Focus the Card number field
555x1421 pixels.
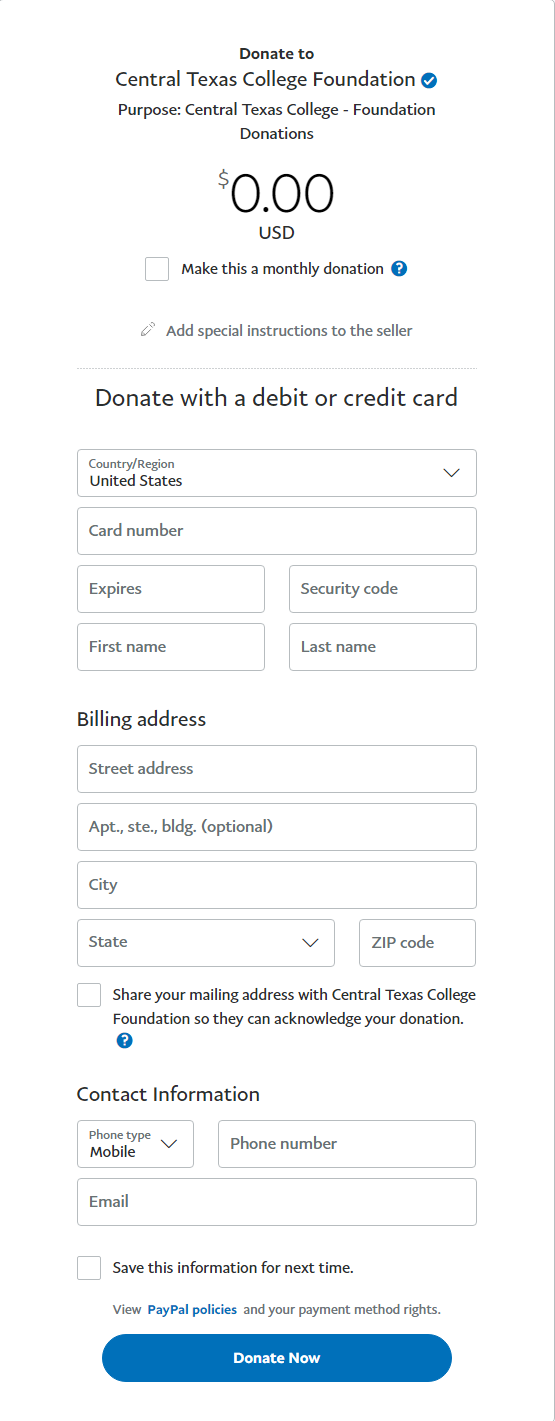277,531
